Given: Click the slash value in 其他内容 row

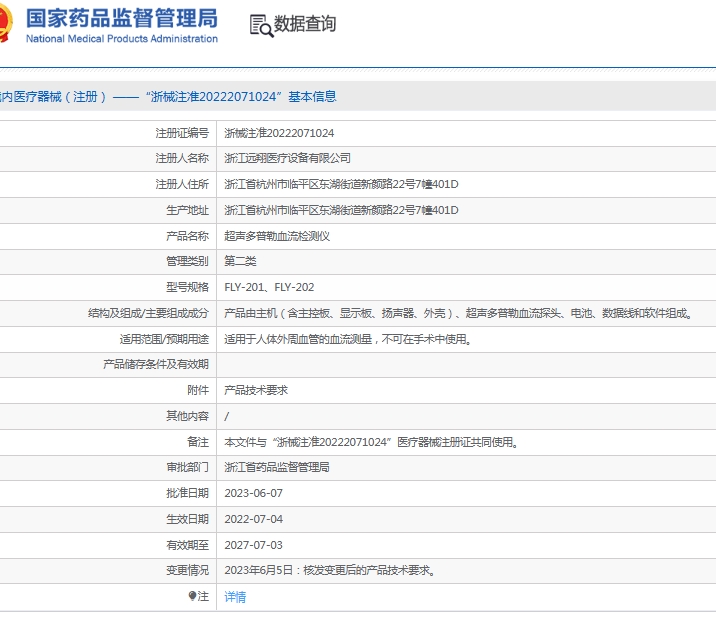Looking at the screenshot, I should coord(226,416).
